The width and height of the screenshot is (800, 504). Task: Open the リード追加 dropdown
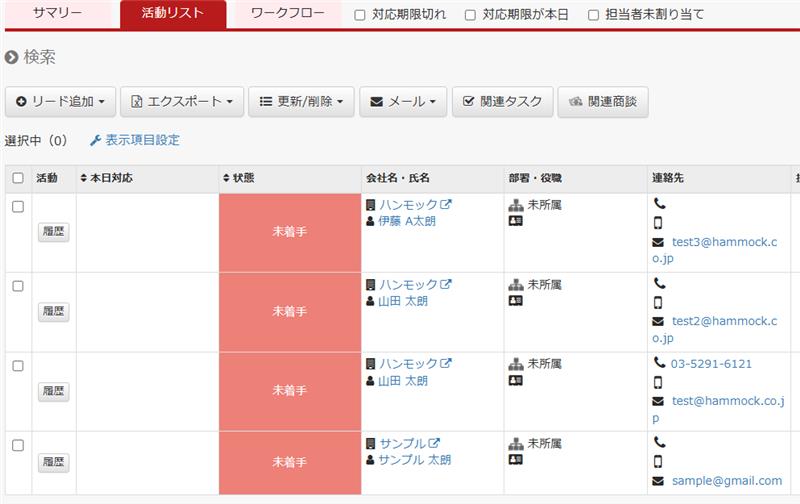[60, 101]
